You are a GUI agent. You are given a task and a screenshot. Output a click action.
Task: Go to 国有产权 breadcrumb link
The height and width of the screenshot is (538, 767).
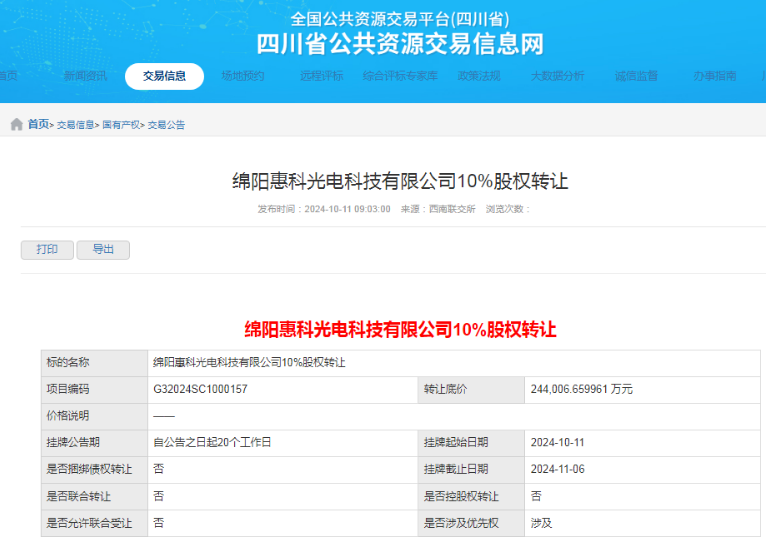121,125
